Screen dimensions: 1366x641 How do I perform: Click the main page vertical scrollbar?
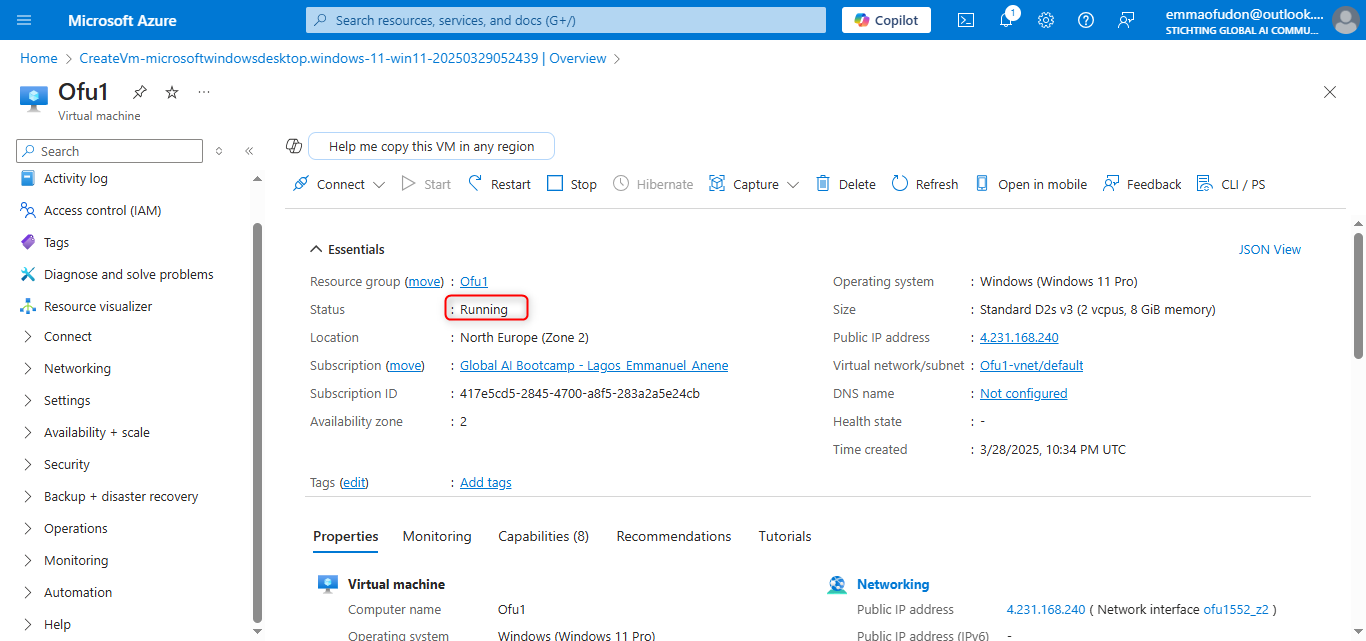(1358, 295)
